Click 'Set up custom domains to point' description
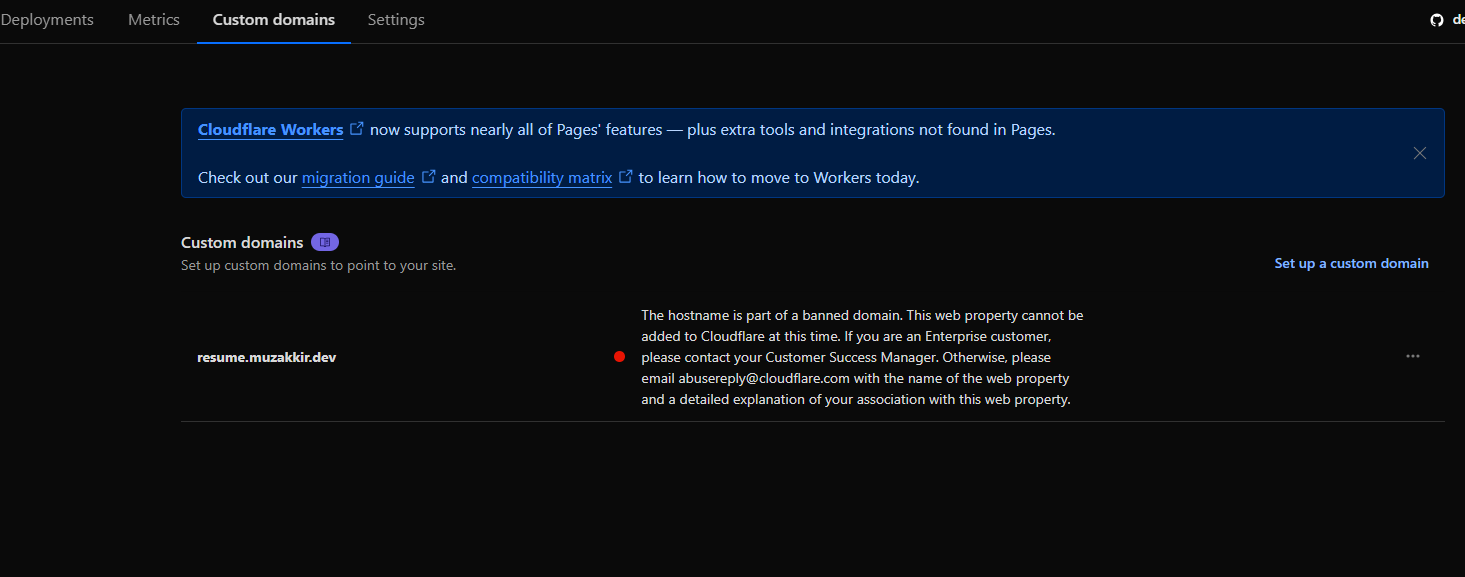This screenshot has height=577, width=1465. (318, 266)
